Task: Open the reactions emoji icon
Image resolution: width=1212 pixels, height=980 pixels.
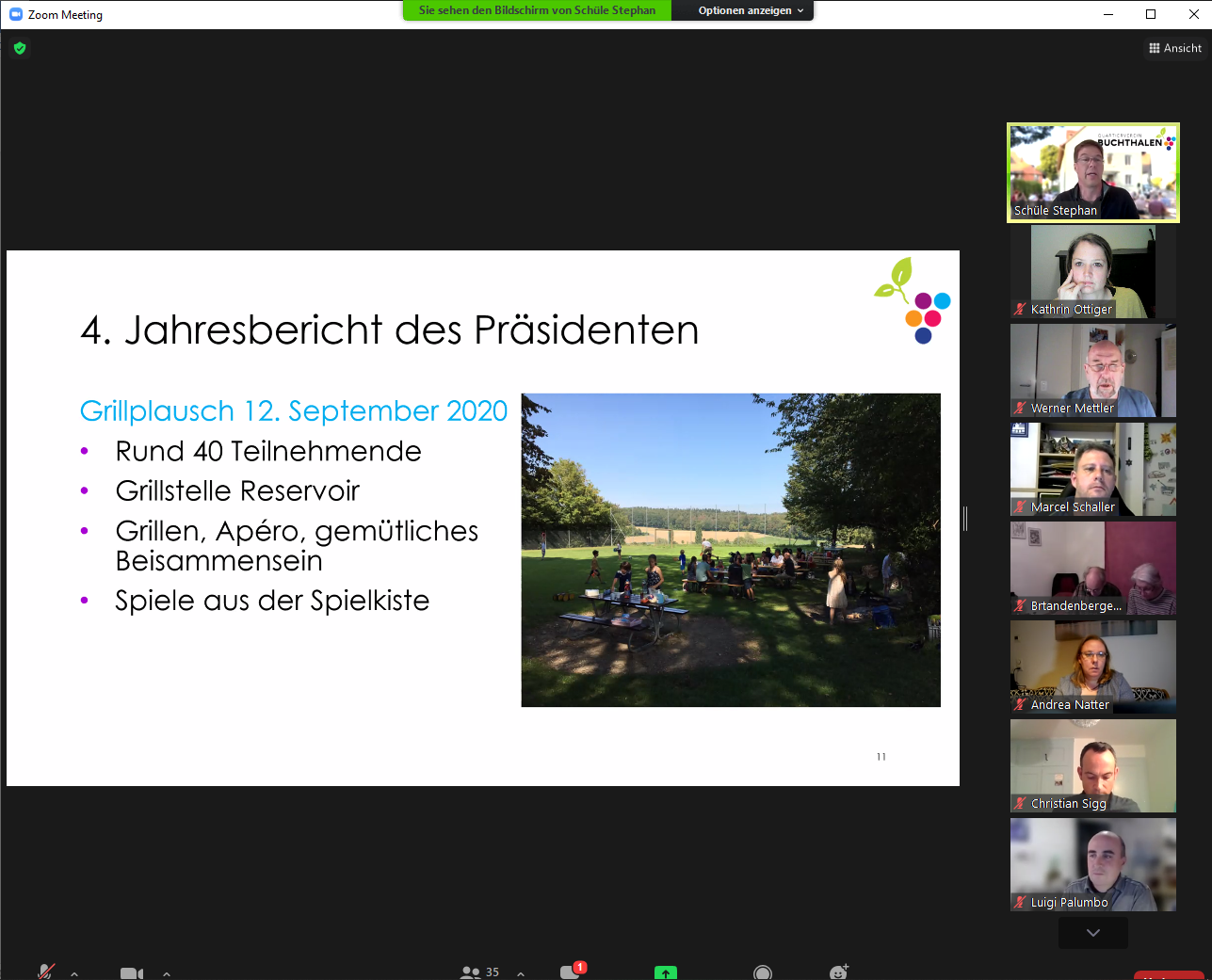Action: pos(838,972)
